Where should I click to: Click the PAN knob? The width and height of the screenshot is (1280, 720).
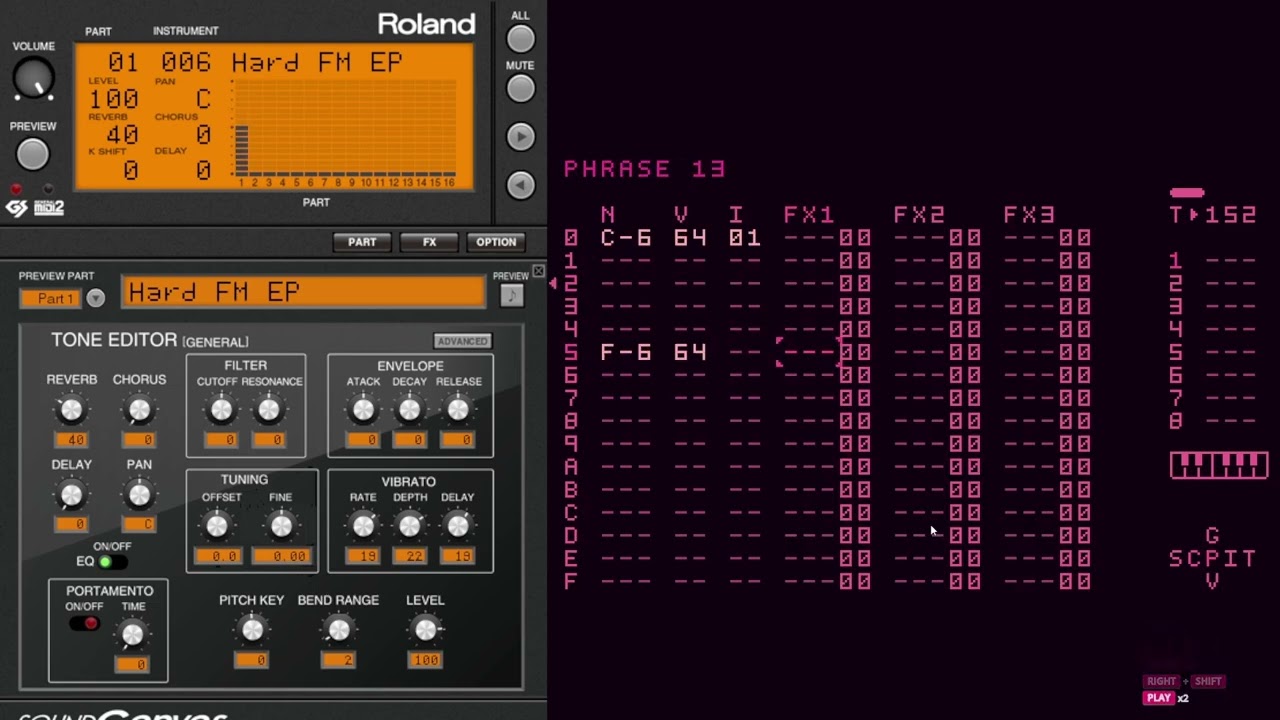139,494
